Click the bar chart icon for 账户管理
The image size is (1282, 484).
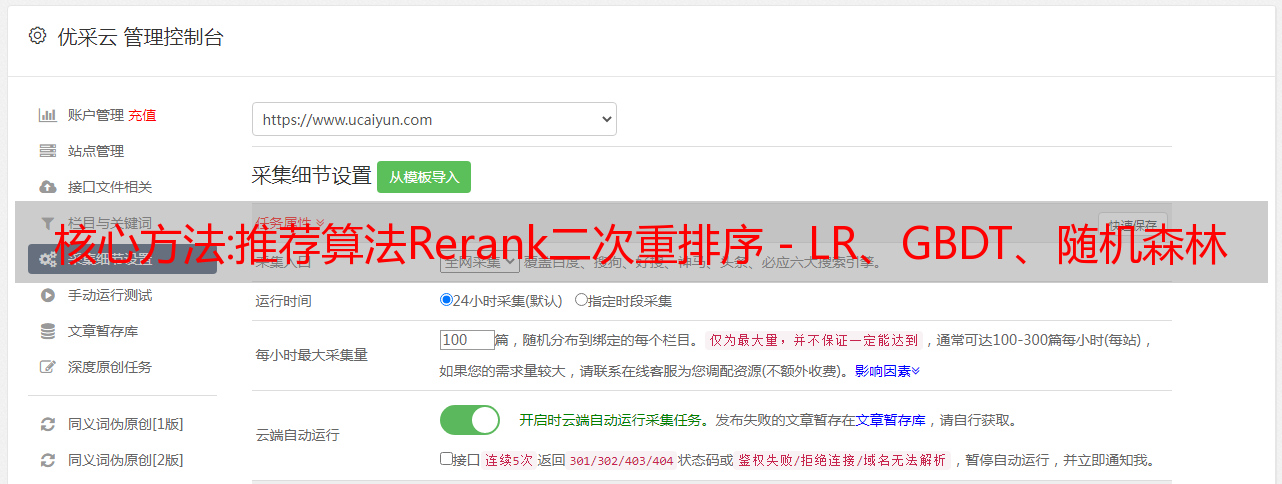coord(47,115)
